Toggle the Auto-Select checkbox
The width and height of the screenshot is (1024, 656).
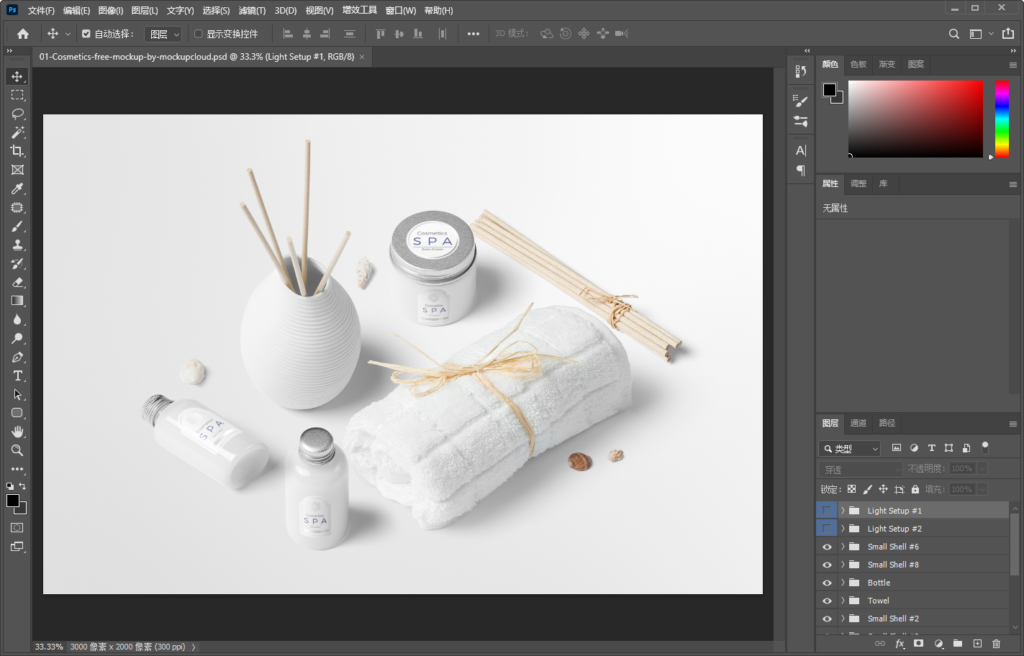(86, 34)
